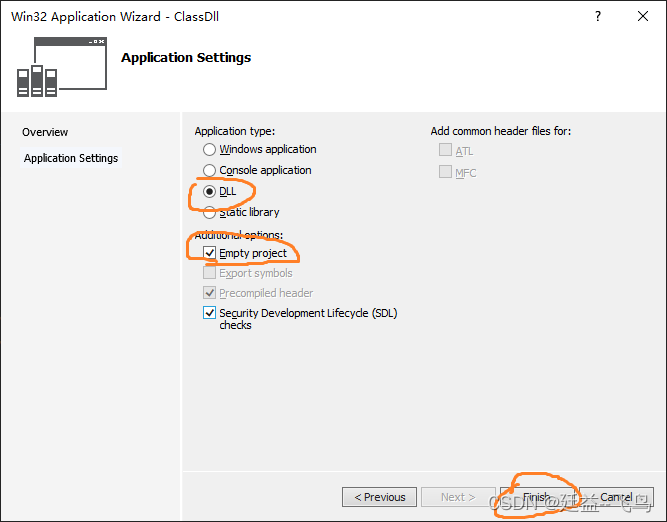Switch to Application Settings sidebar page
Viewport: 667px width, 522px height.
coord(71,158)
